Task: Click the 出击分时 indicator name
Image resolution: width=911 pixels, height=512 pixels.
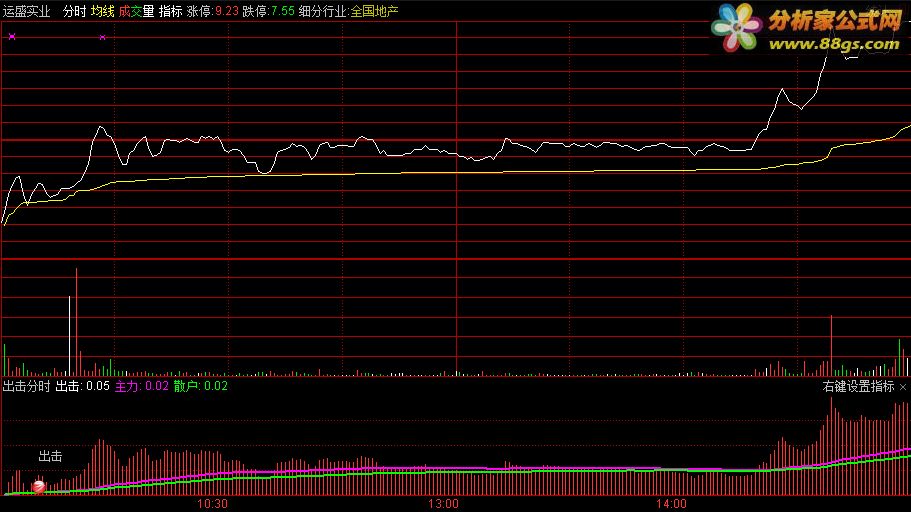Action: click(x=27, y=386)
